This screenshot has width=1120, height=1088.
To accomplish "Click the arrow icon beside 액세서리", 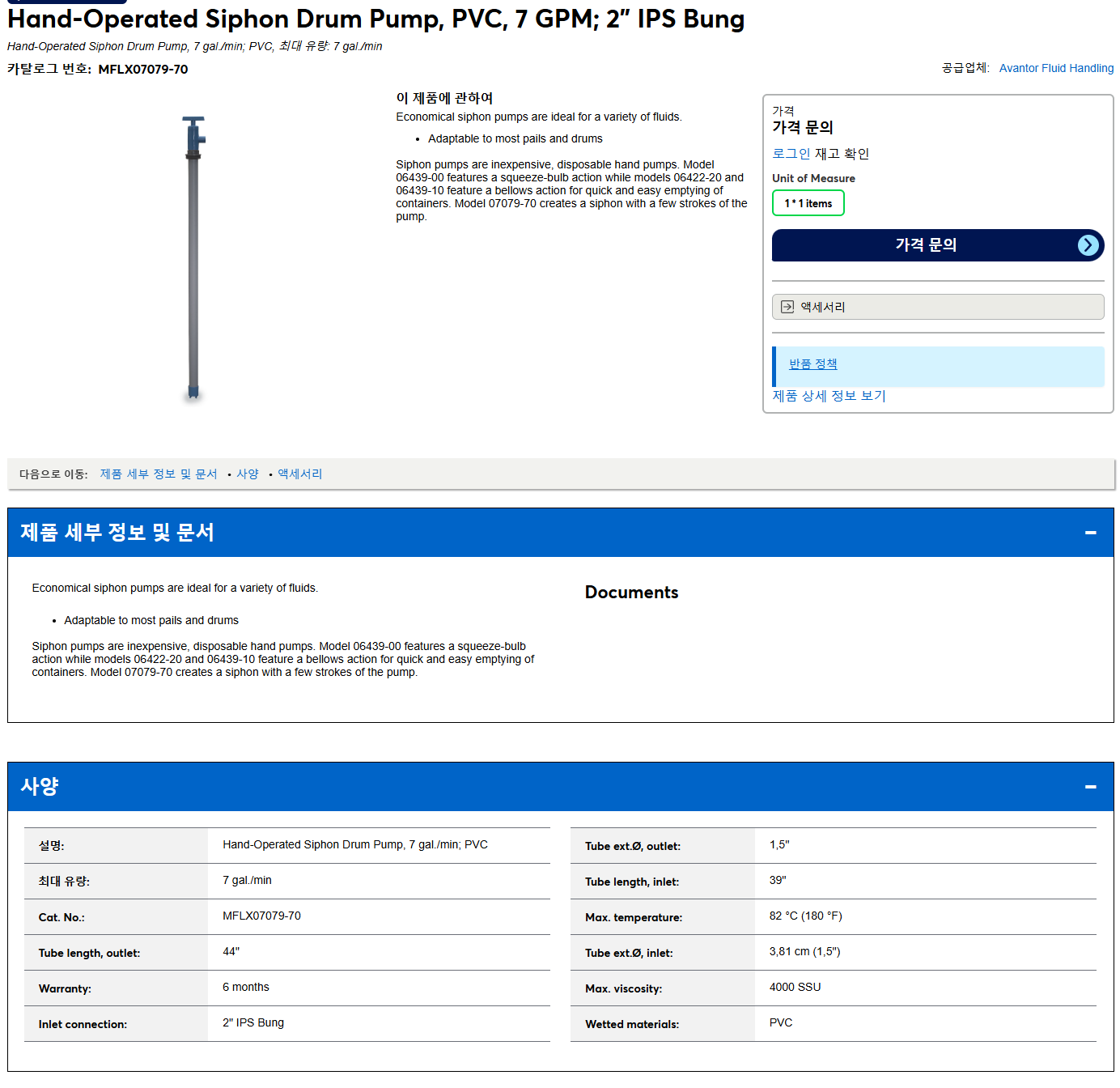I will [787, 307].
